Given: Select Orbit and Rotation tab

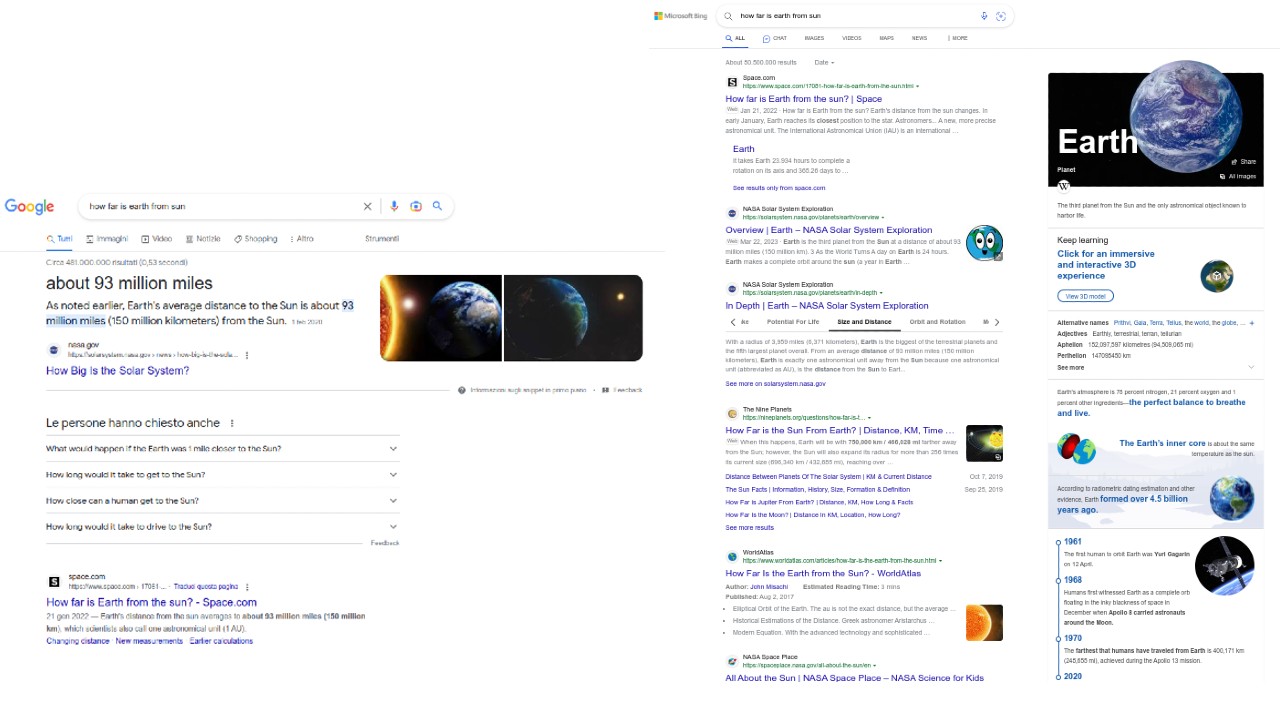Looking at the screenshot, I should [x=937, y=322].
